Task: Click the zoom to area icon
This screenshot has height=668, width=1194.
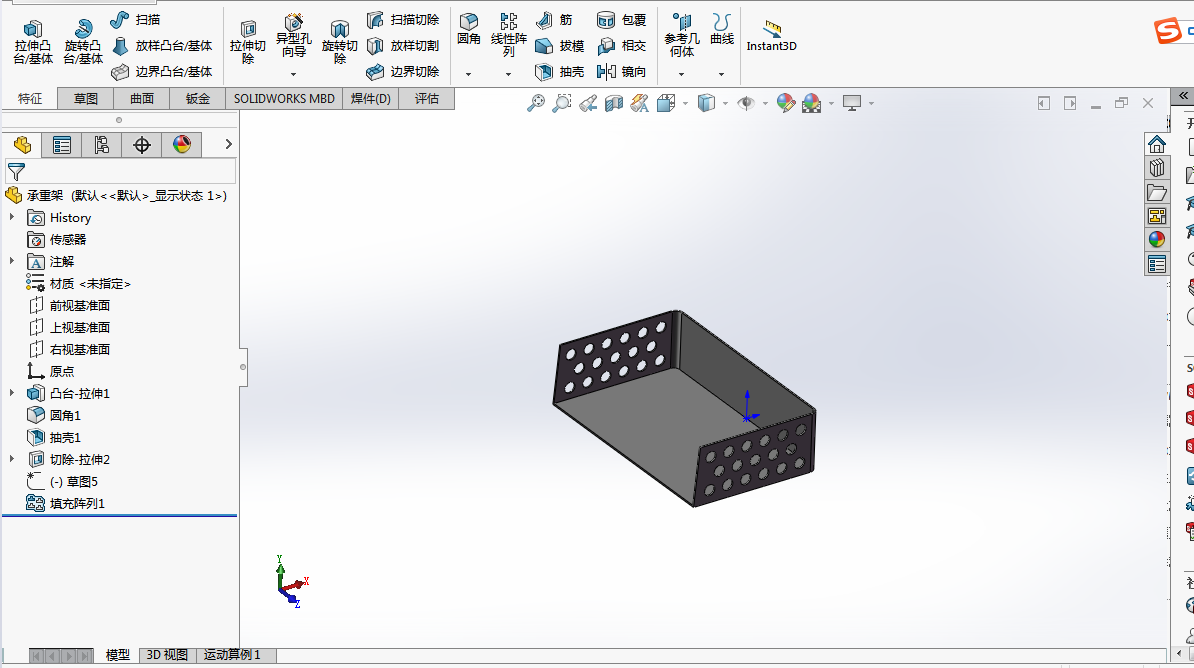Action: click(562, 103)
